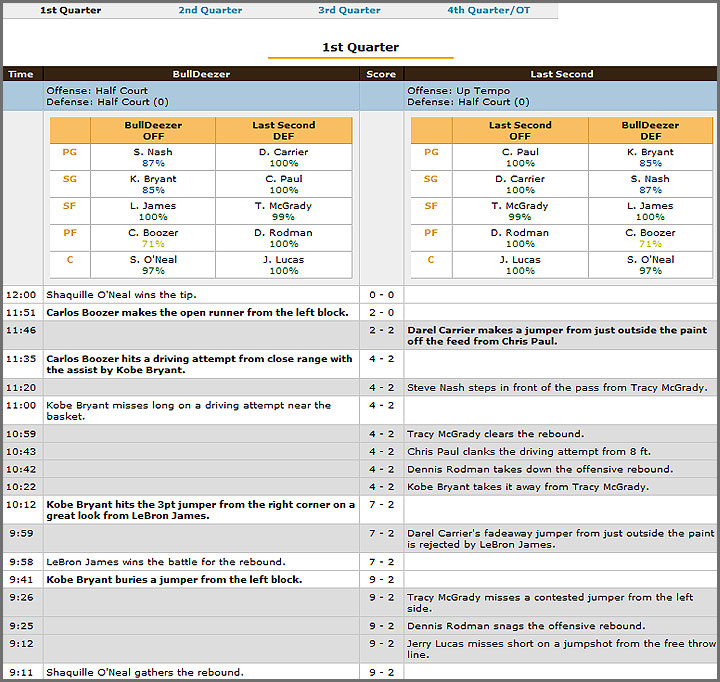Click the Time column header
Screen dimensions: 720x682
click(20, 74)
